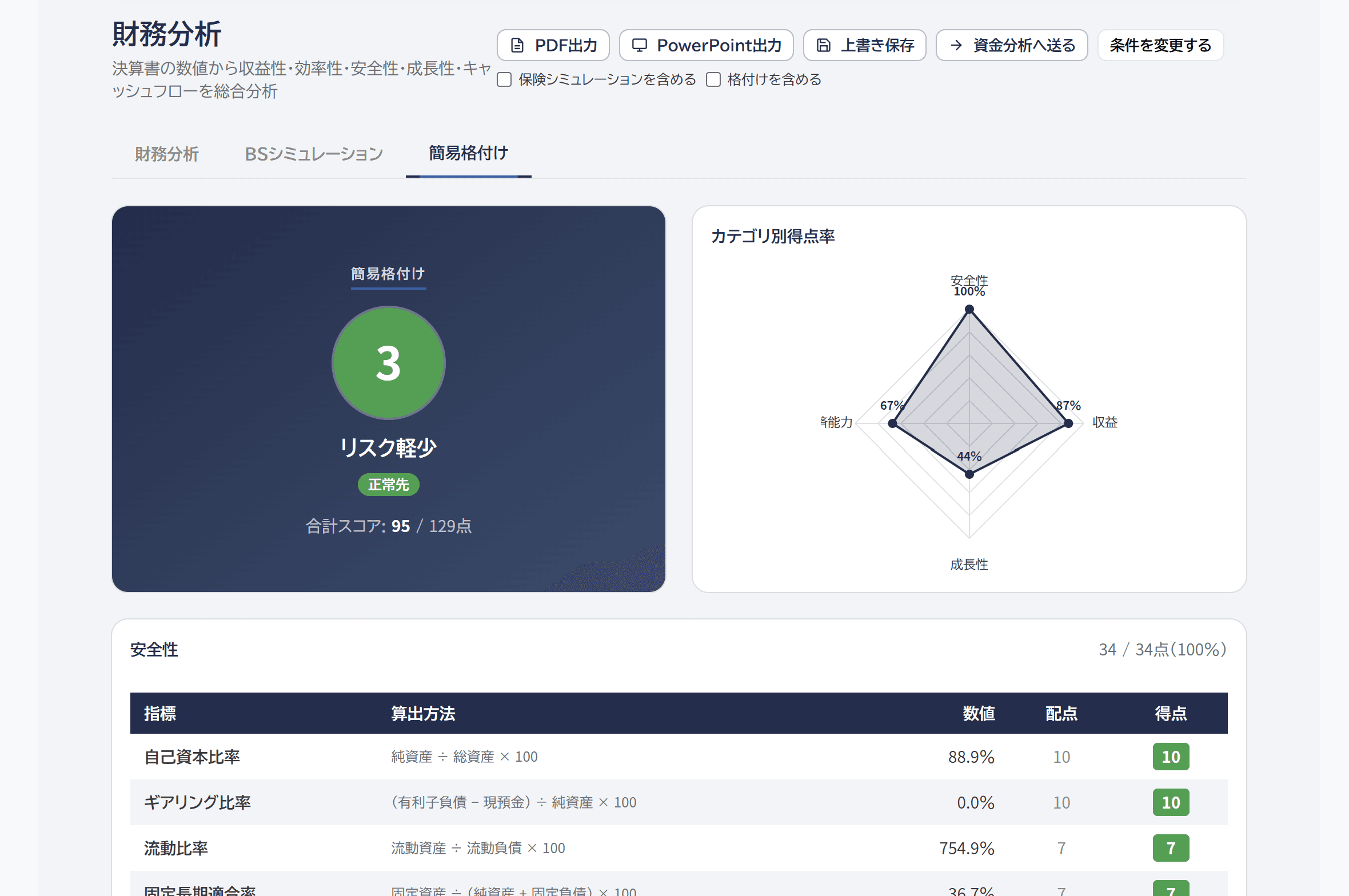Click the PowerPoint出力 button
The height and width of the screenshot is (896, 1349).
(x=707, y=45)
